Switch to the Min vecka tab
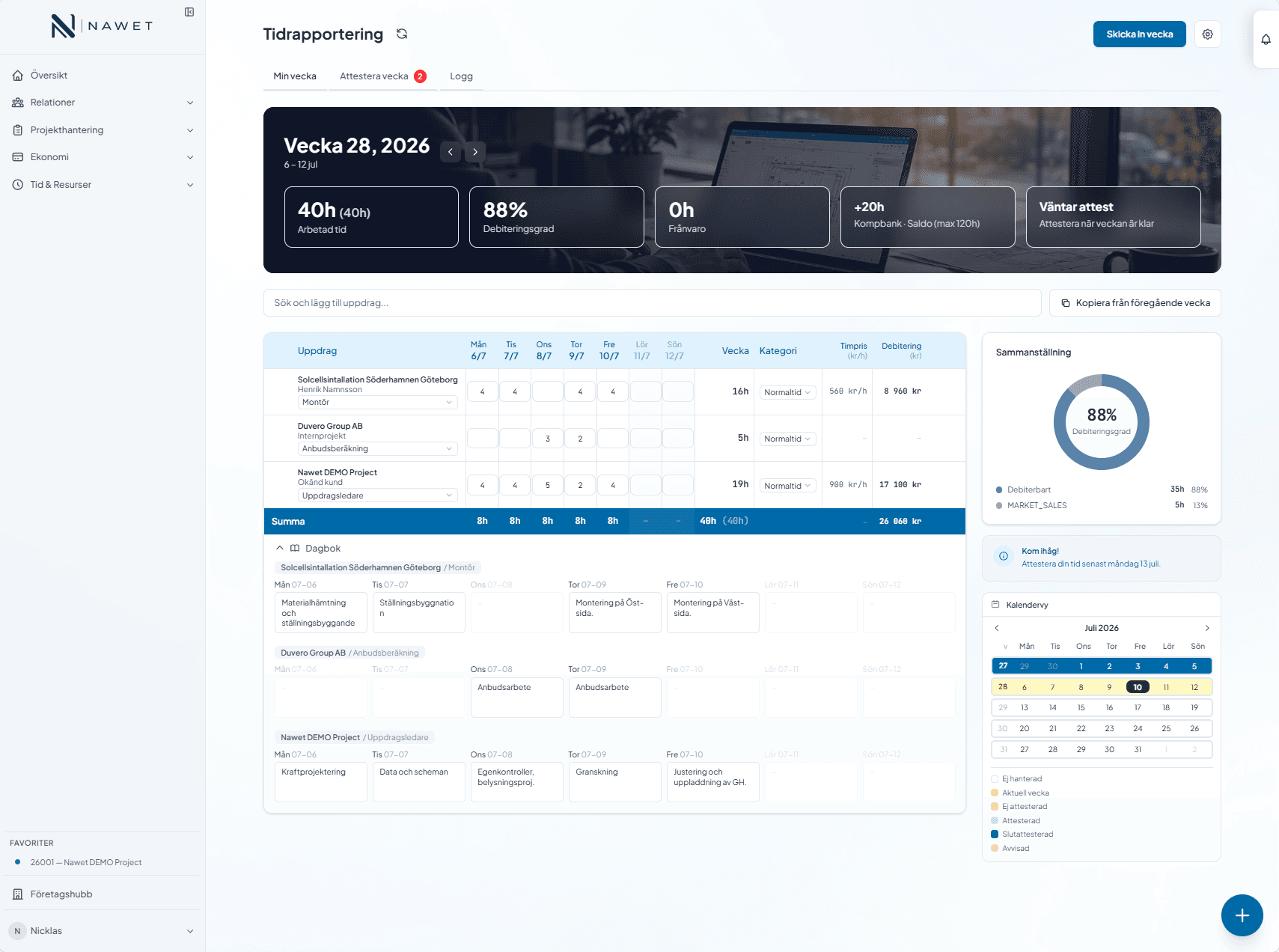Viewport: 1279px width, 952px height. click(x=295, y=76)
